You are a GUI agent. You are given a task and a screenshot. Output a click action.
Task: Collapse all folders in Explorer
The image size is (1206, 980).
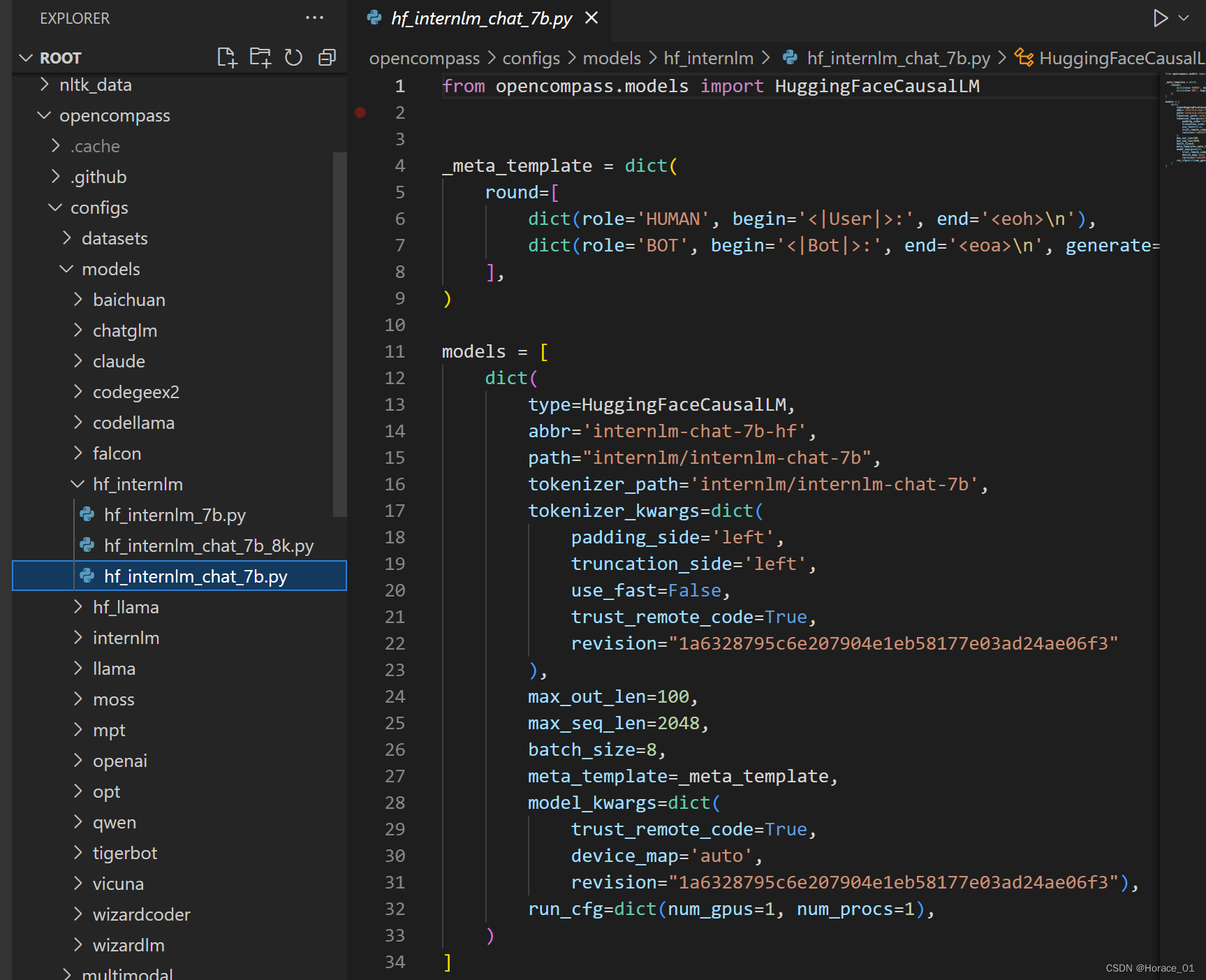327,57
